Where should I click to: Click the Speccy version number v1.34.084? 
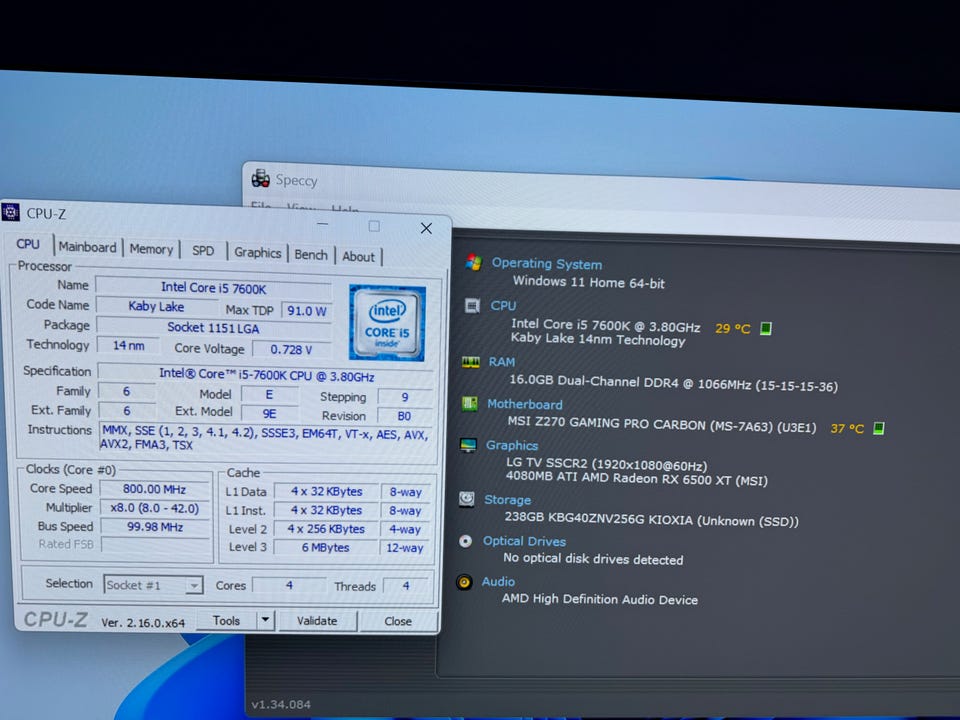pyautogui.click(x=281, y=704)
